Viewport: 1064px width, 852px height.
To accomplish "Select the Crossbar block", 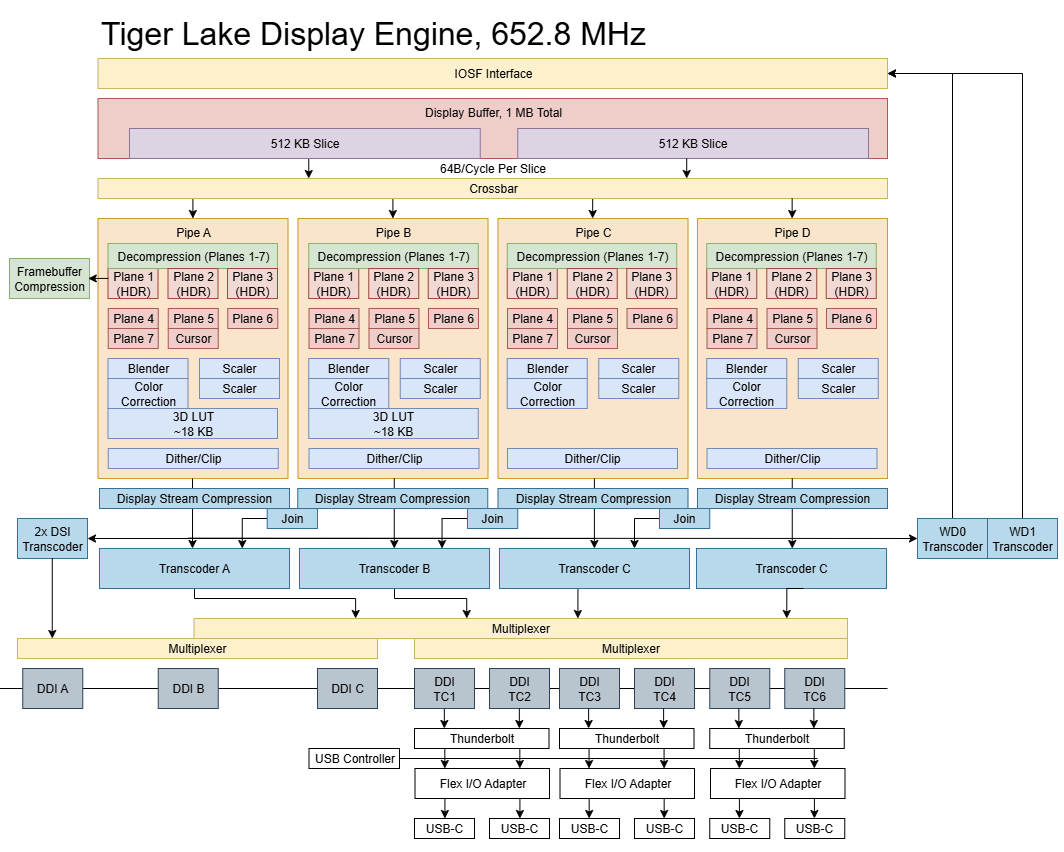I will tap(493, 189).
